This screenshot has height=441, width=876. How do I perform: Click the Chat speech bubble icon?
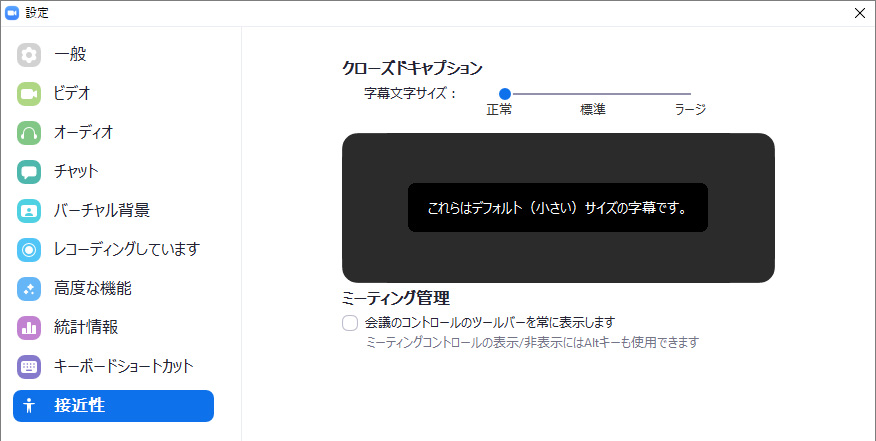pos(29,171)
